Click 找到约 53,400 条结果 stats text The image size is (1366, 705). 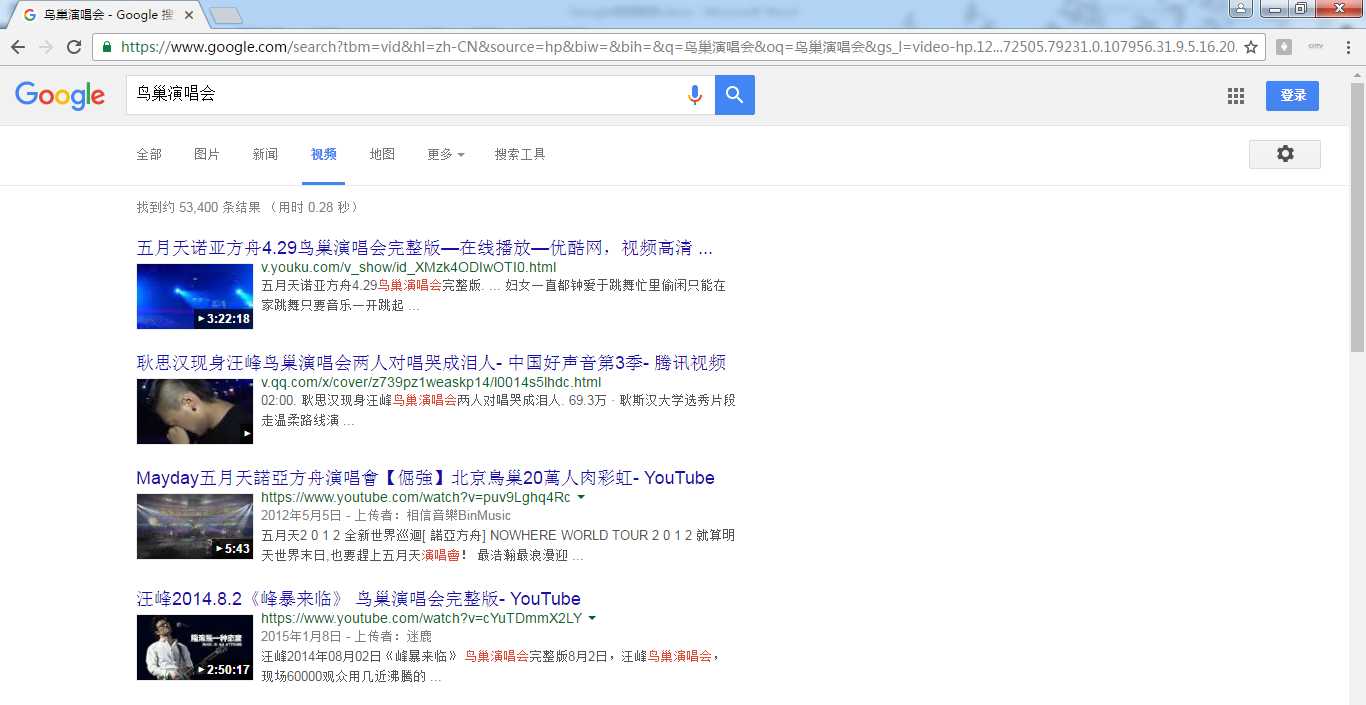click(199, 207)
